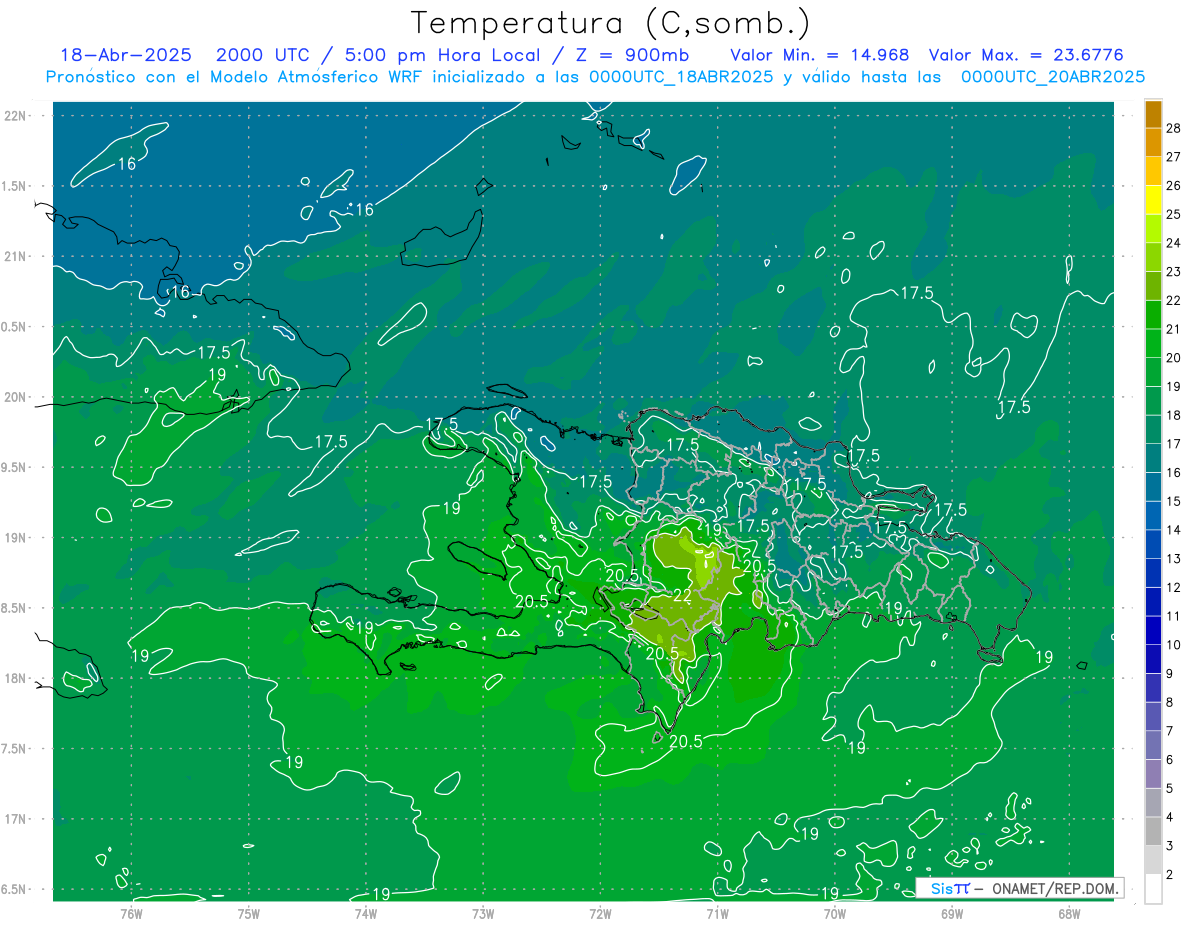Click the '17N' latitude axis label

pyautogui.click(x=15, y=819)
